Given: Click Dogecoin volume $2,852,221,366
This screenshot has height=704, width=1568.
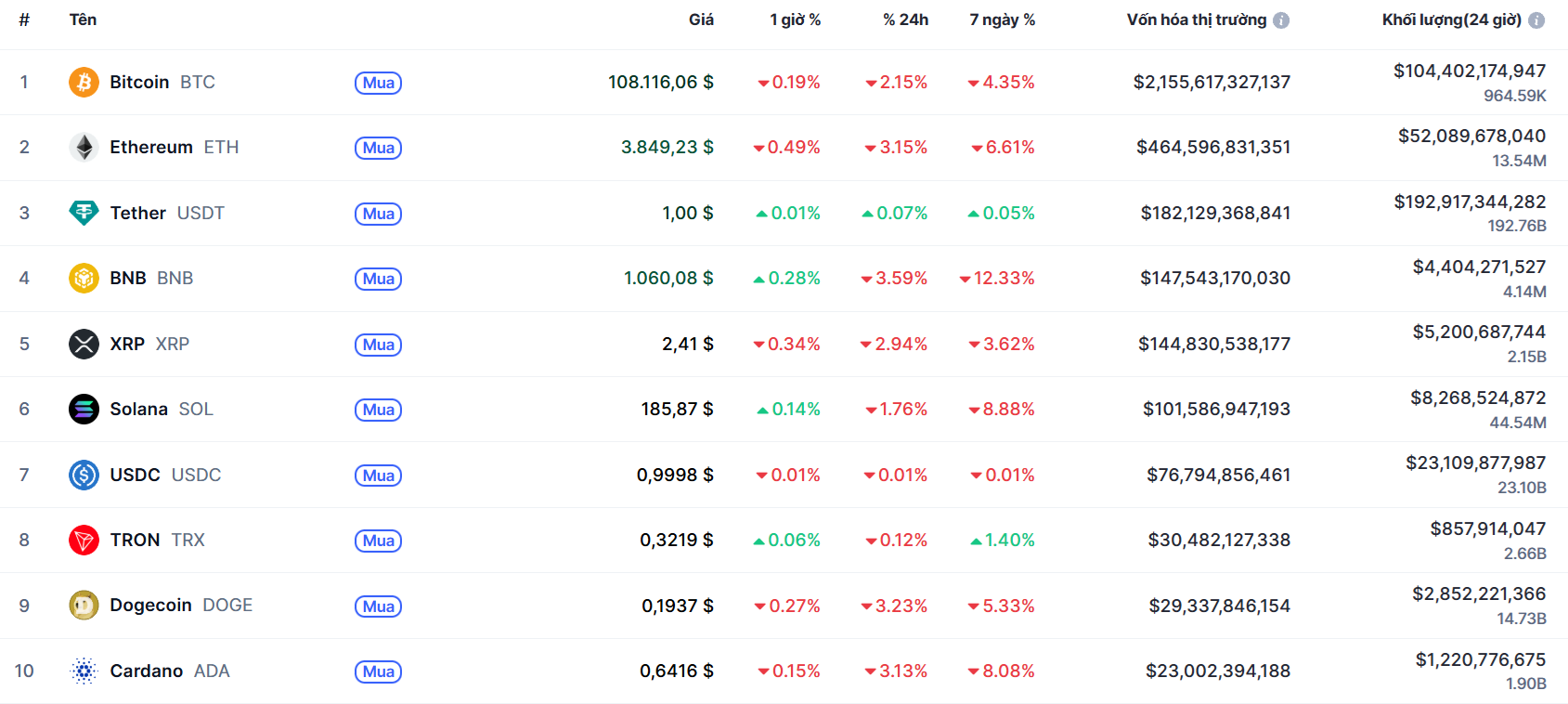Looking at the screenshot, I should (x=1479, y=593).
